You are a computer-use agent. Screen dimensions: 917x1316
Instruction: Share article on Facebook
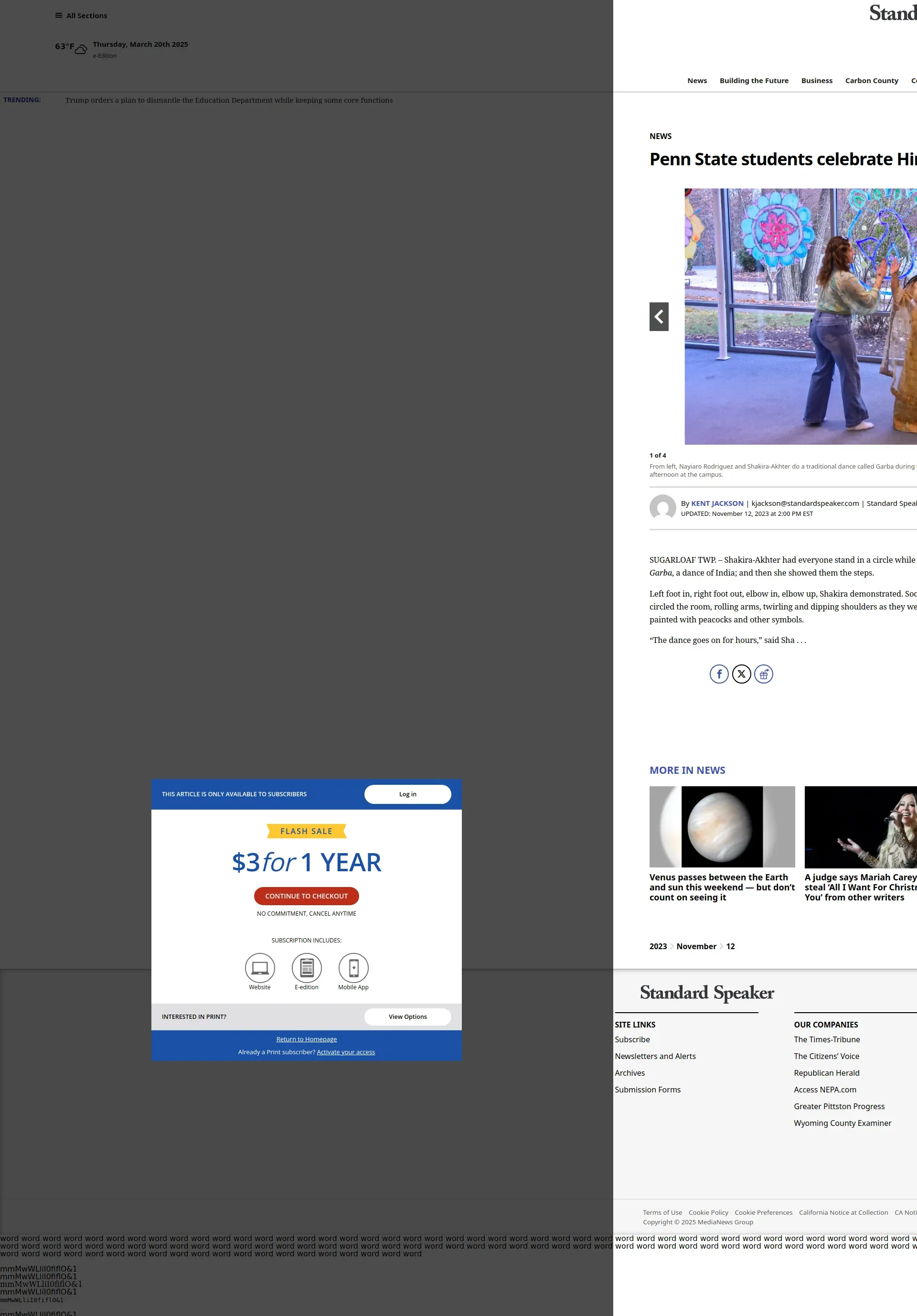pyautogui.click(x=719, y=674)
